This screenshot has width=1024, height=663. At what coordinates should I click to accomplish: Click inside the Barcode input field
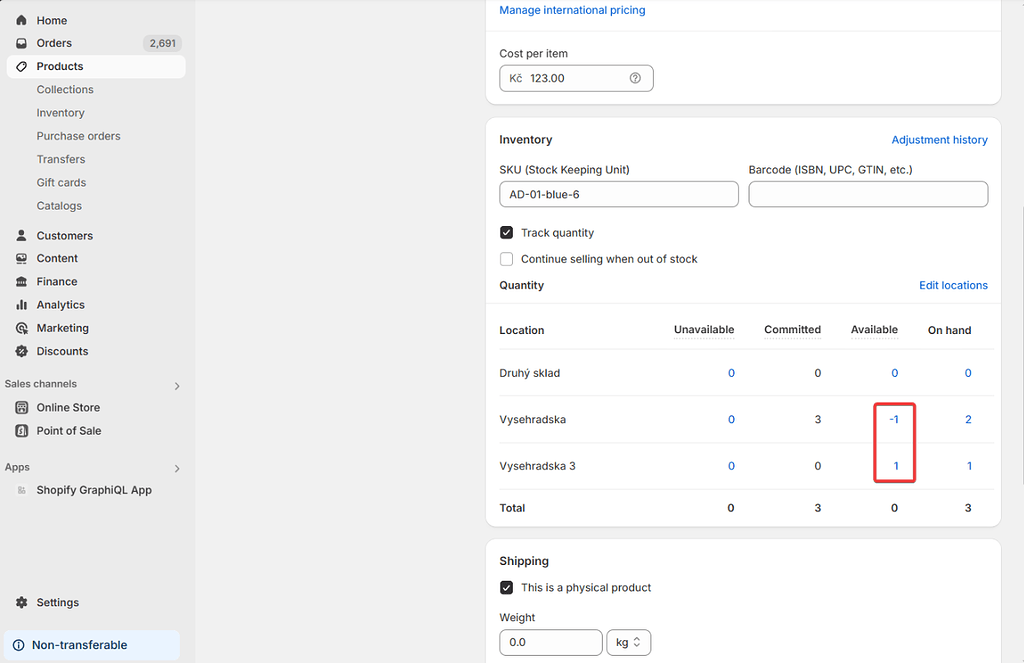coord(867,193)
